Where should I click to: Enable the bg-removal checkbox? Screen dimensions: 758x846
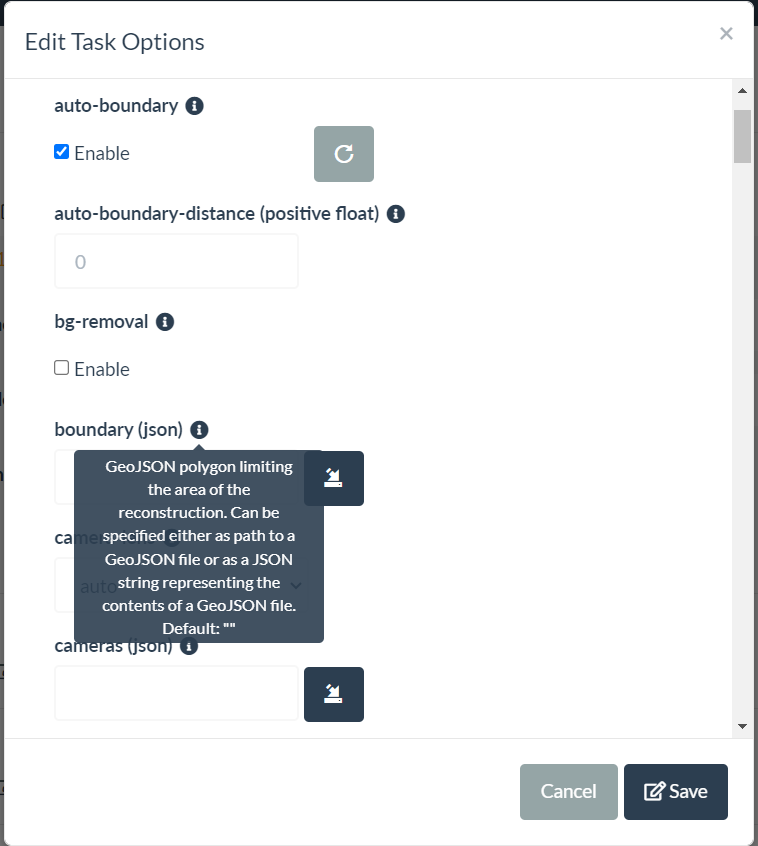[62, 368]
